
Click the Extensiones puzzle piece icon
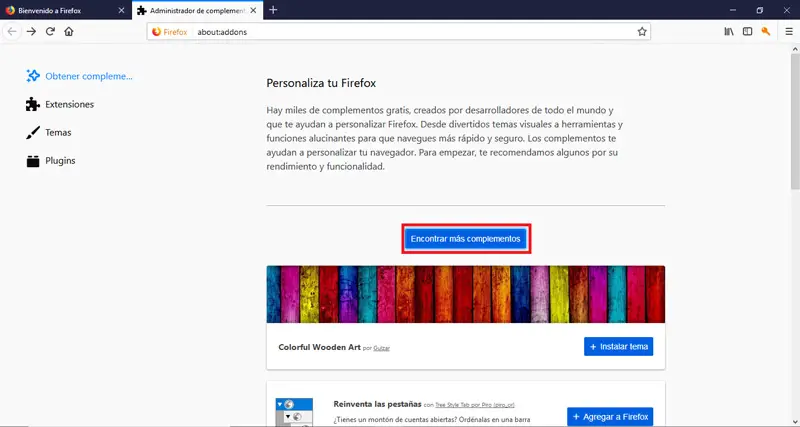coord(33,104)
